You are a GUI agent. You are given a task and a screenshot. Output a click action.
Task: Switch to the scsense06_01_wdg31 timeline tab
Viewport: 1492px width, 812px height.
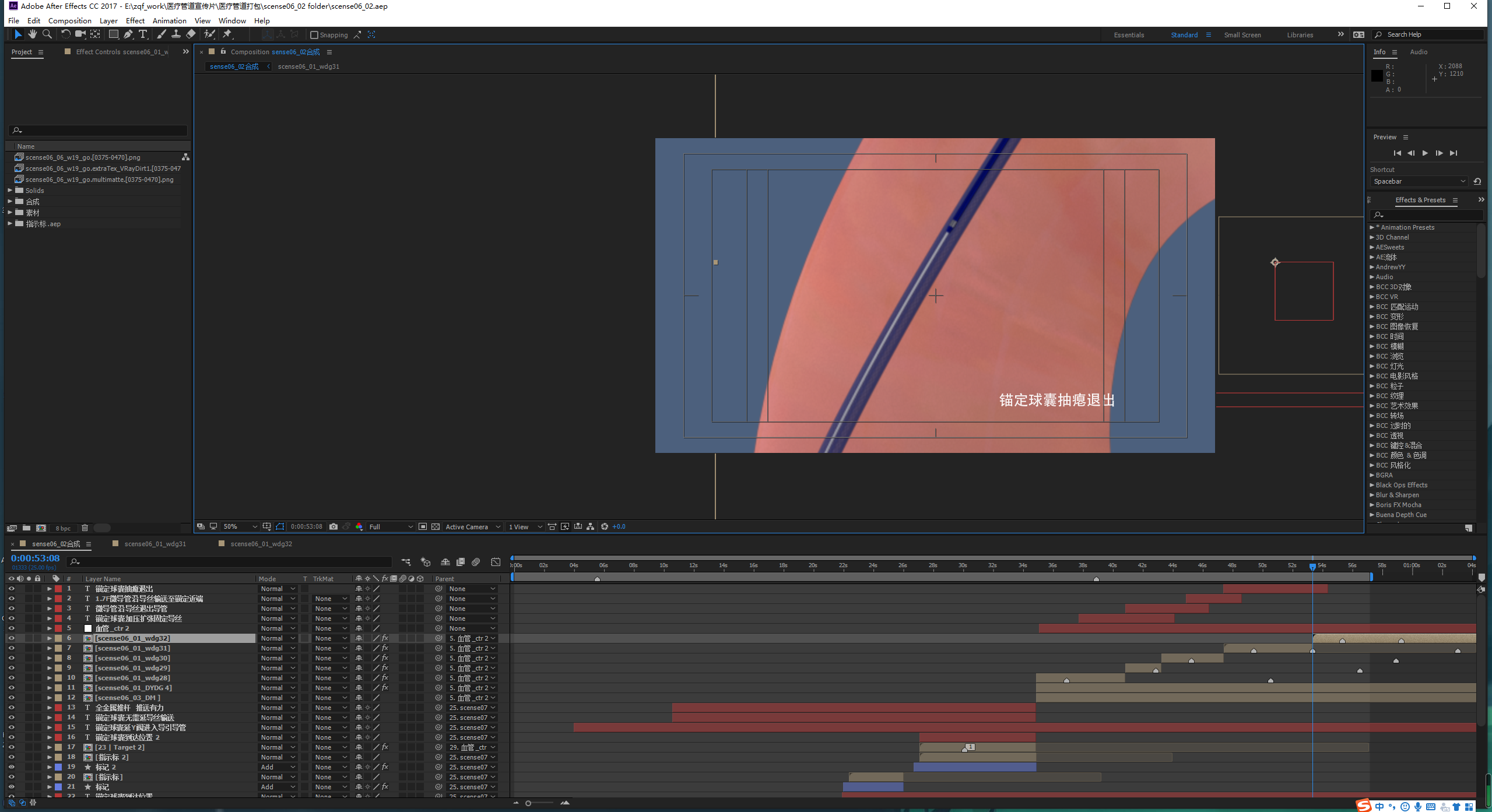(x=155, y=544)
